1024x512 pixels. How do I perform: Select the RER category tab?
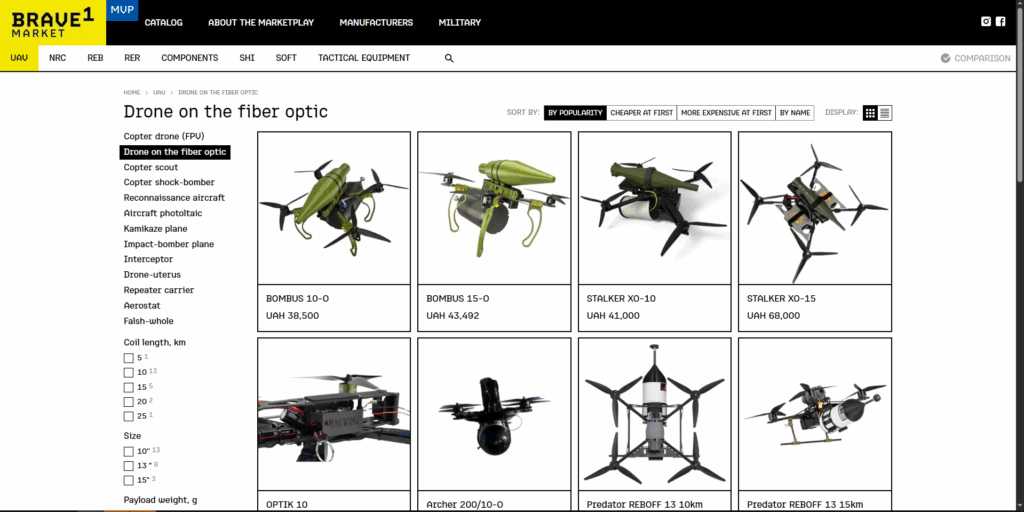coord(132,58)
